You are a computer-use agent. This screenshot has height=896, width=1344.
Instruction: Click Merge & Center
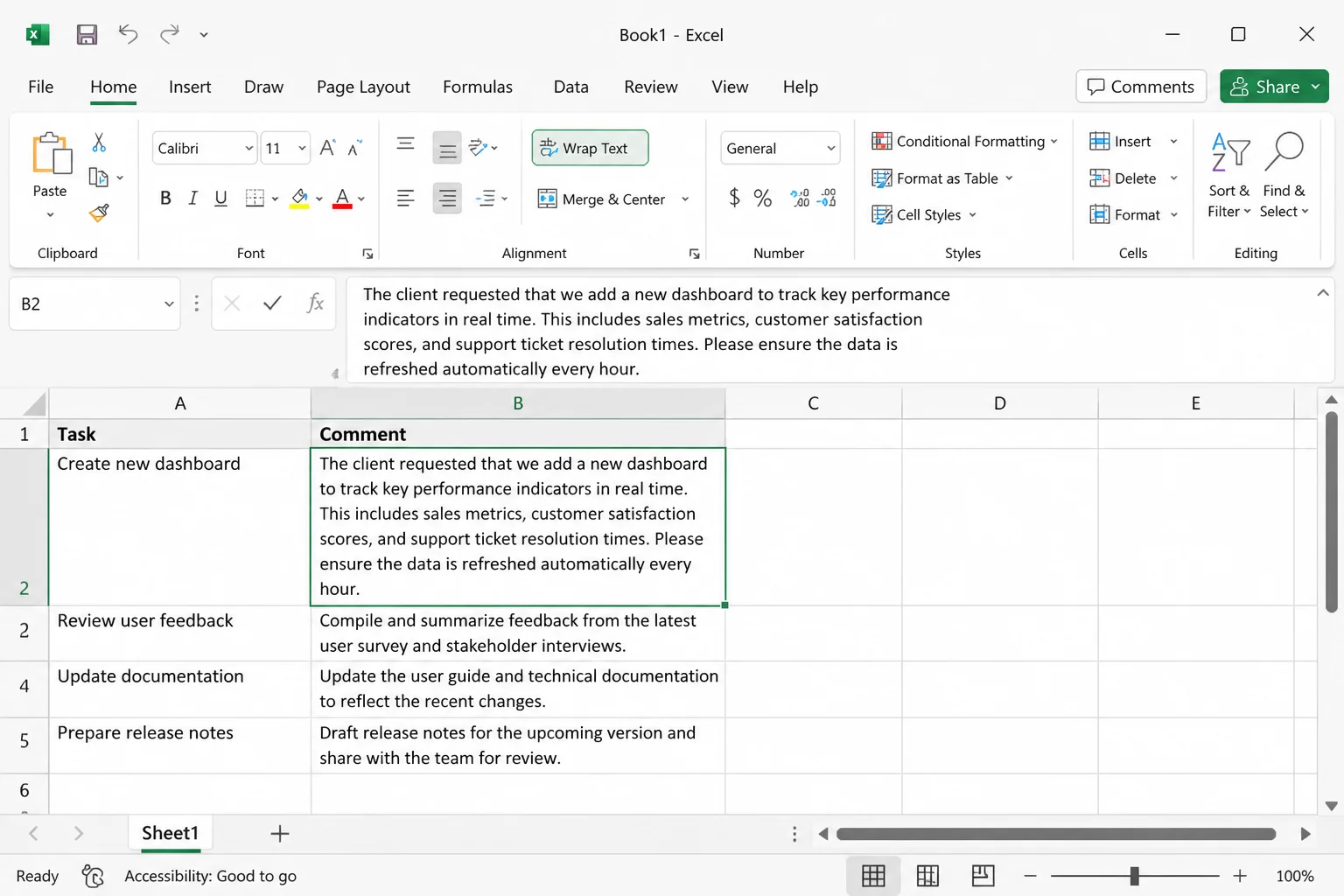pos(602,199)
